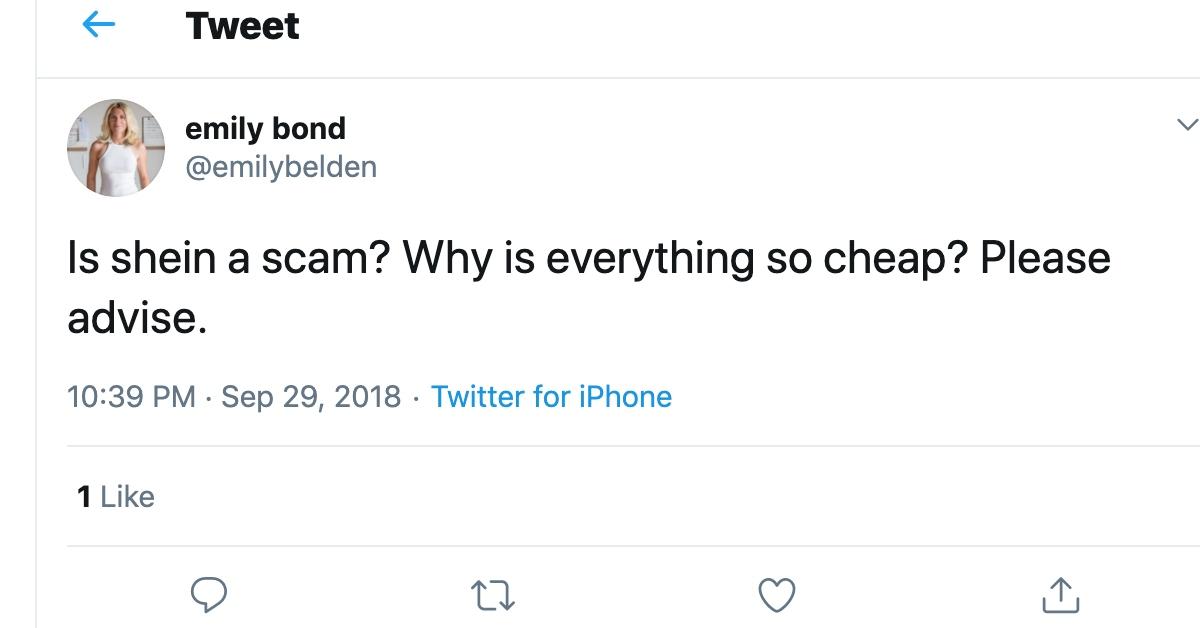Open the @emilybelden handle link

281,166
